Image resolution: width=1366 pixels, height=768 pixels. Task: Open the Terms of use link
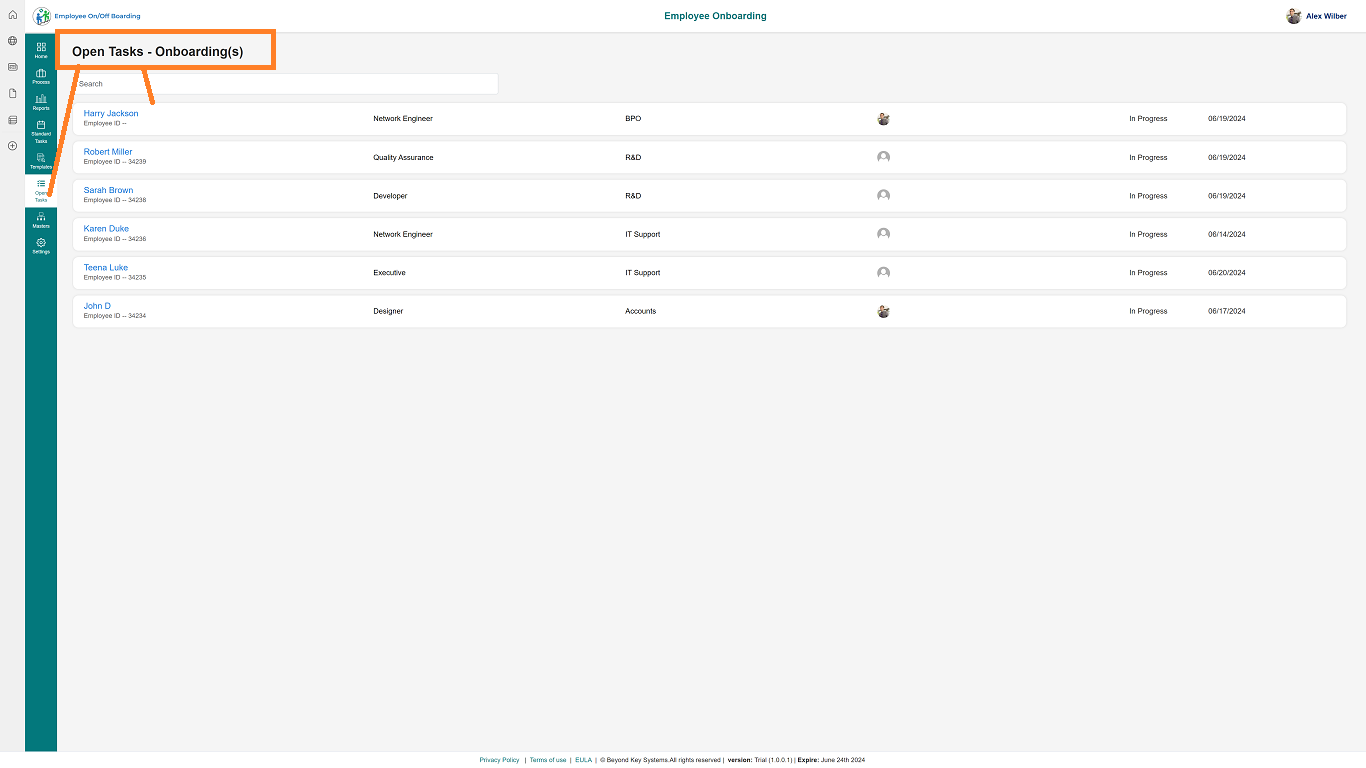point(548,760)
